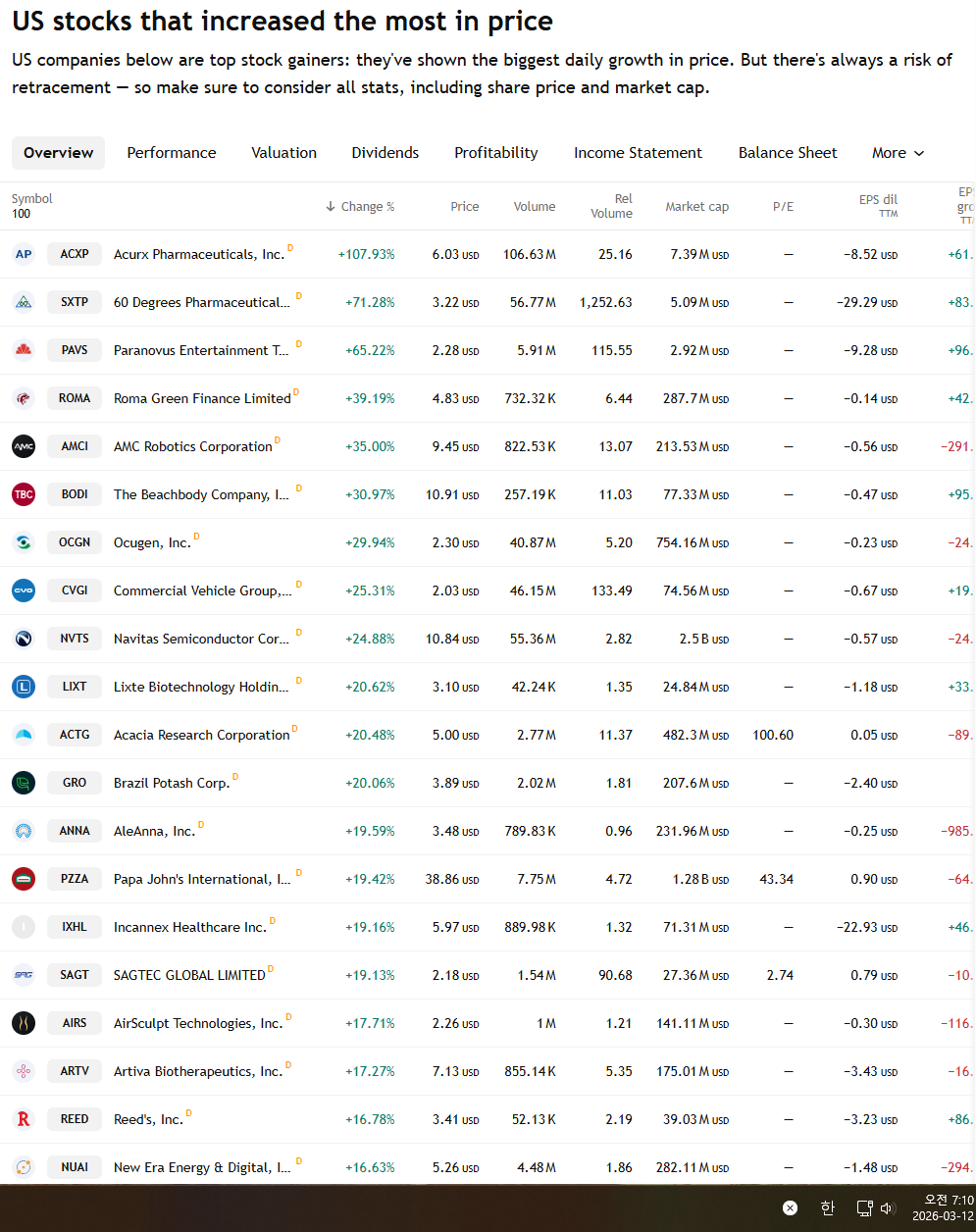
Task: Click the Navitas Semiconductor logo icon
Action: (x=24, y=639)
